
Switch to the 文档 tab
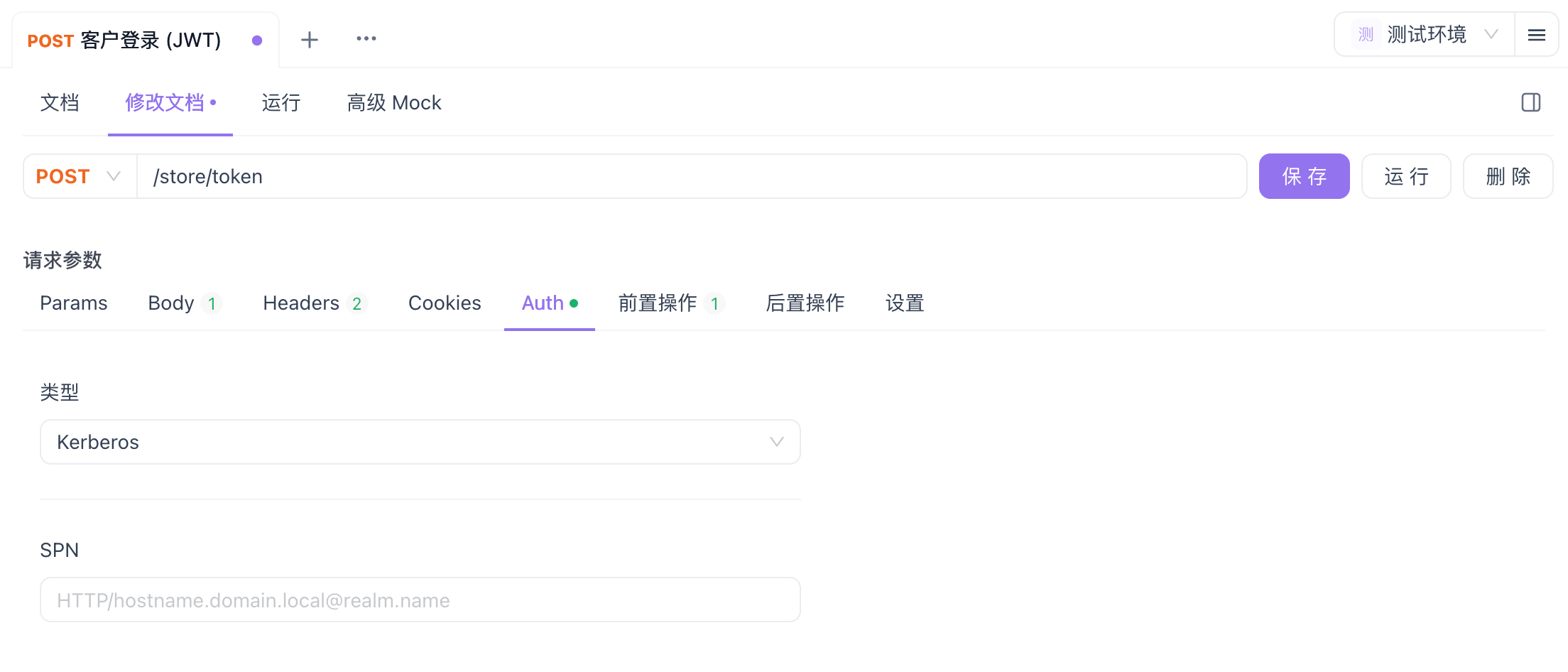click(60, 103)
